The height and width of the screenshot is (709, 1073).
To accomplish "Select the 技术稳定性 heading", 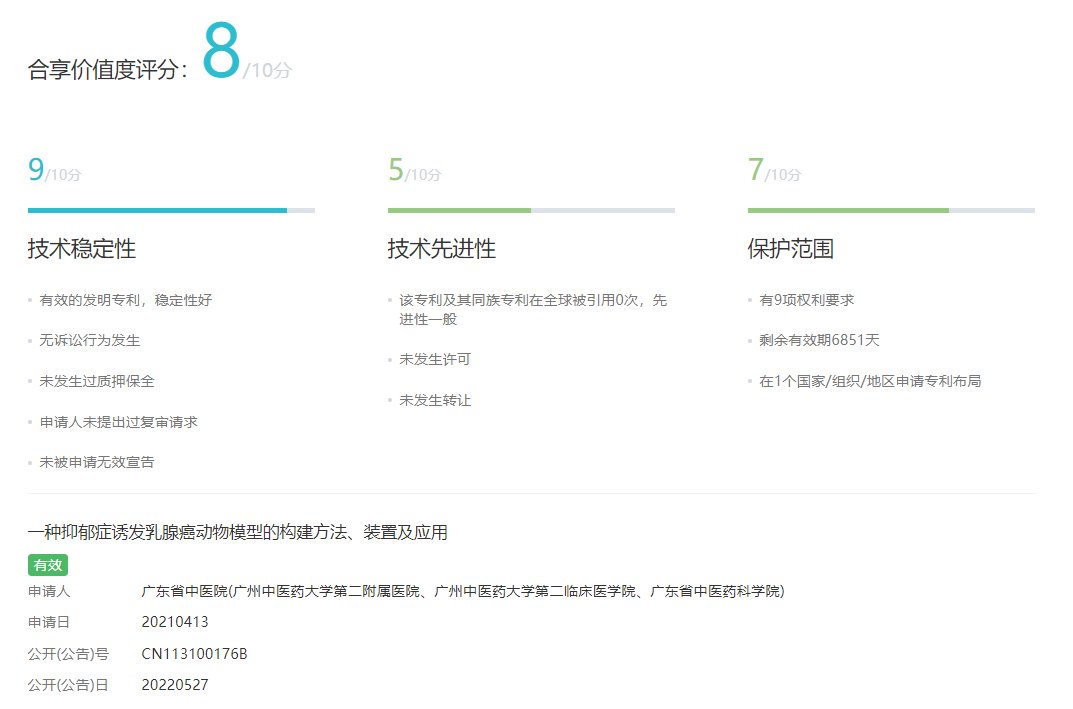I will click(x=82, y=249).
